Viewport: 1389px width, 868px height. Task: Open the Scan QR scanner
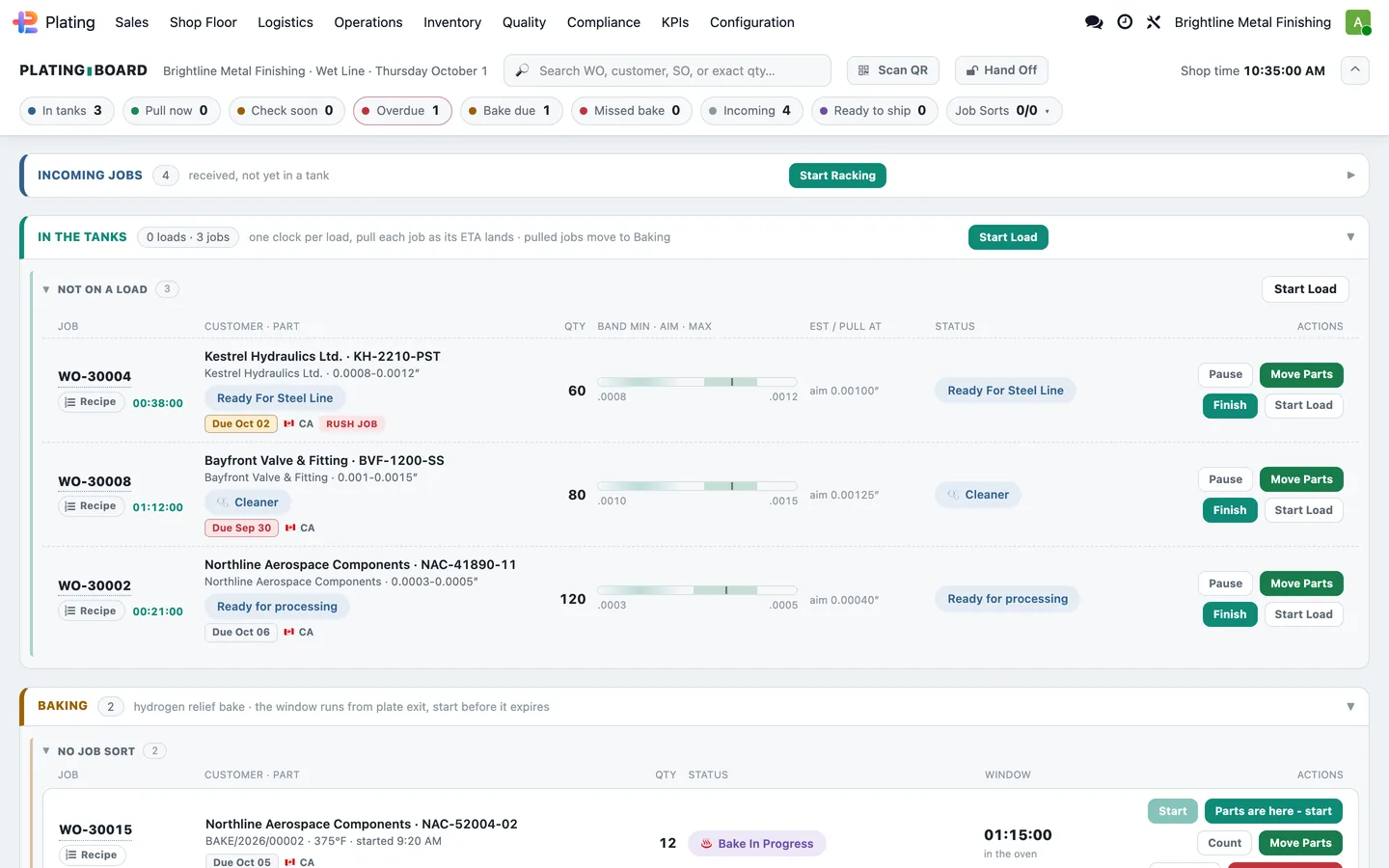click(892, 70)
